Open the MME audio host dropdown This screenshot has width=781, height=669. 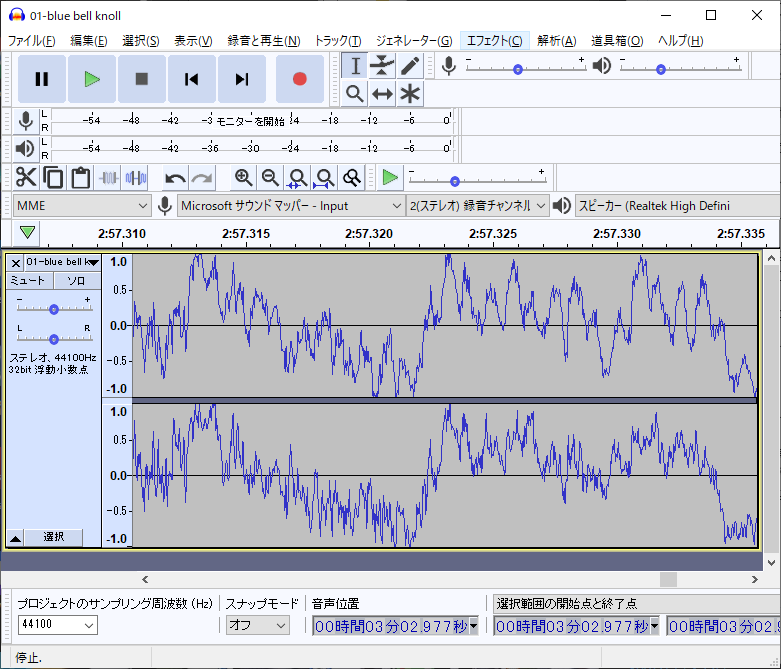(x=81, y=206)
